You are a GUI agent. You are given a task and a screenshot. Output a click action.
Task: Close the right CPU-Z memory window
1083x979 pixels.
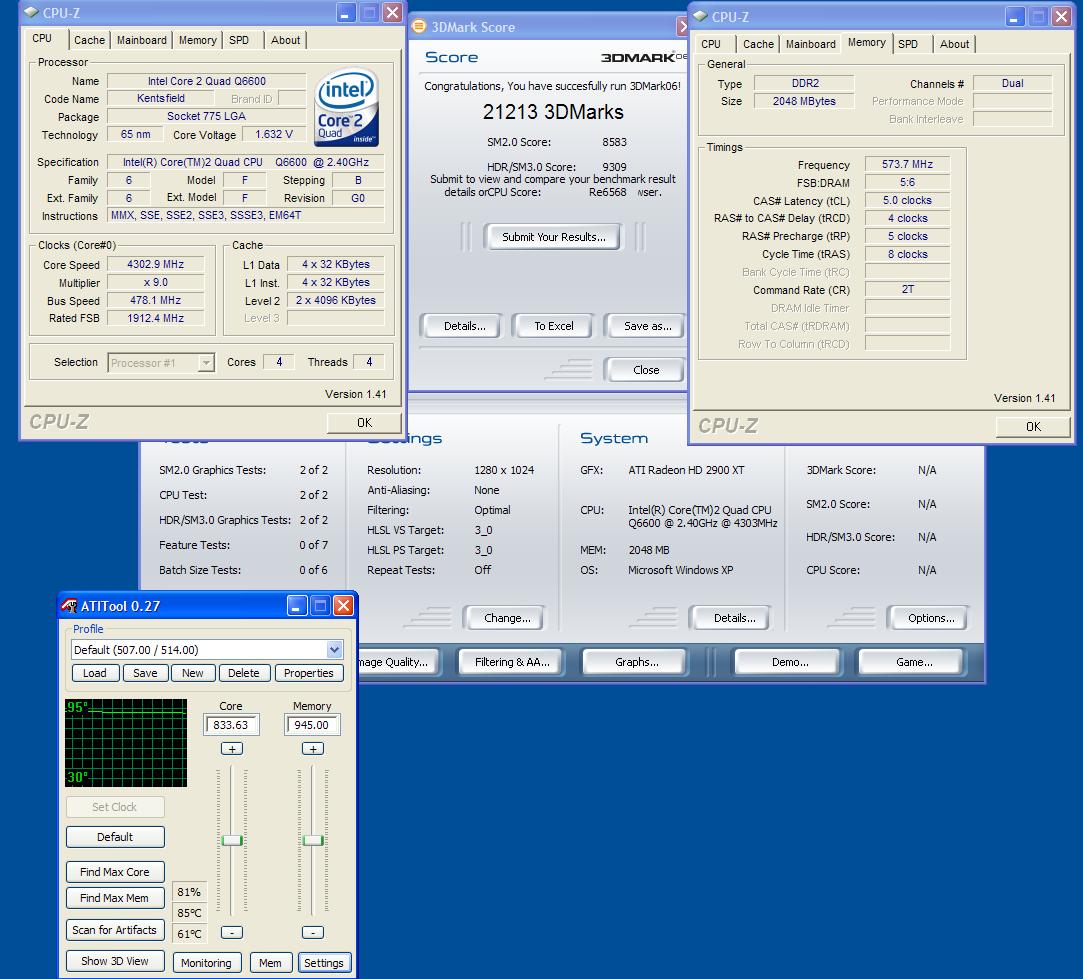click(1061, 16)
